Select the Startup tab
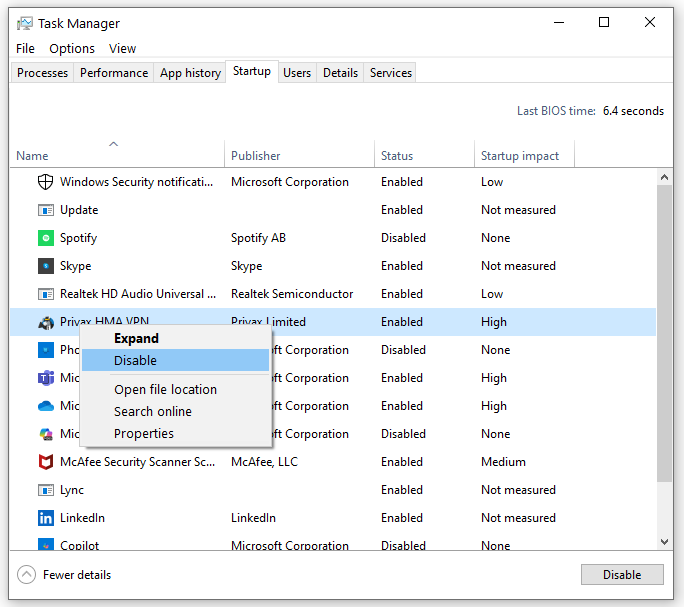 (252, 71)
